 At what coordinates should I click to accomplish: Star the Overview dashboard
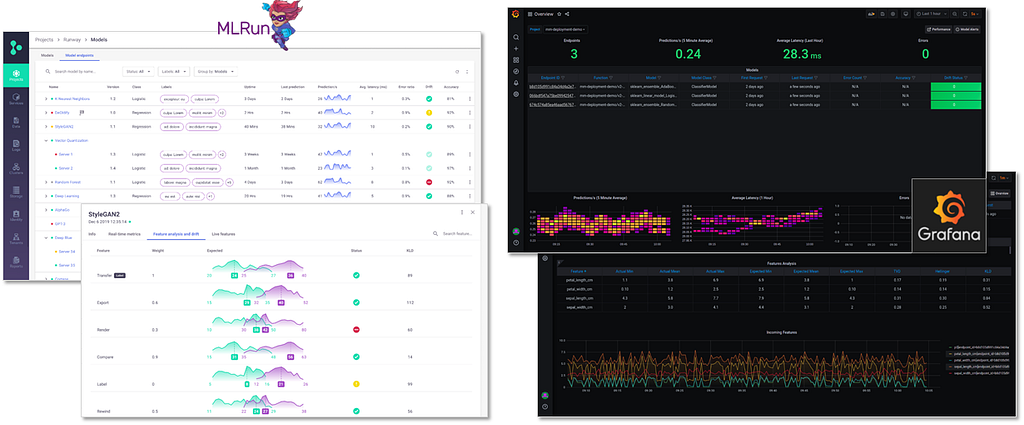559,14
